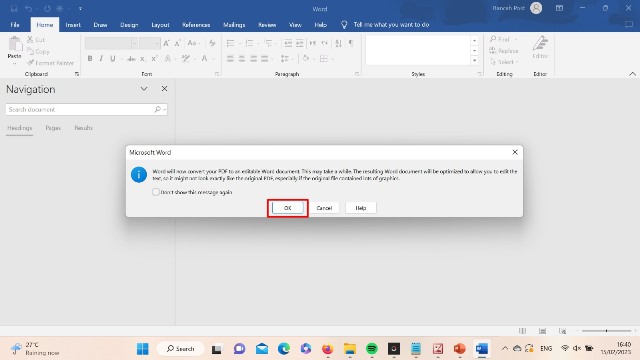Select the Pages tab in Navigation
Viewport: 640px width, 360px height.
coord(53,128)
